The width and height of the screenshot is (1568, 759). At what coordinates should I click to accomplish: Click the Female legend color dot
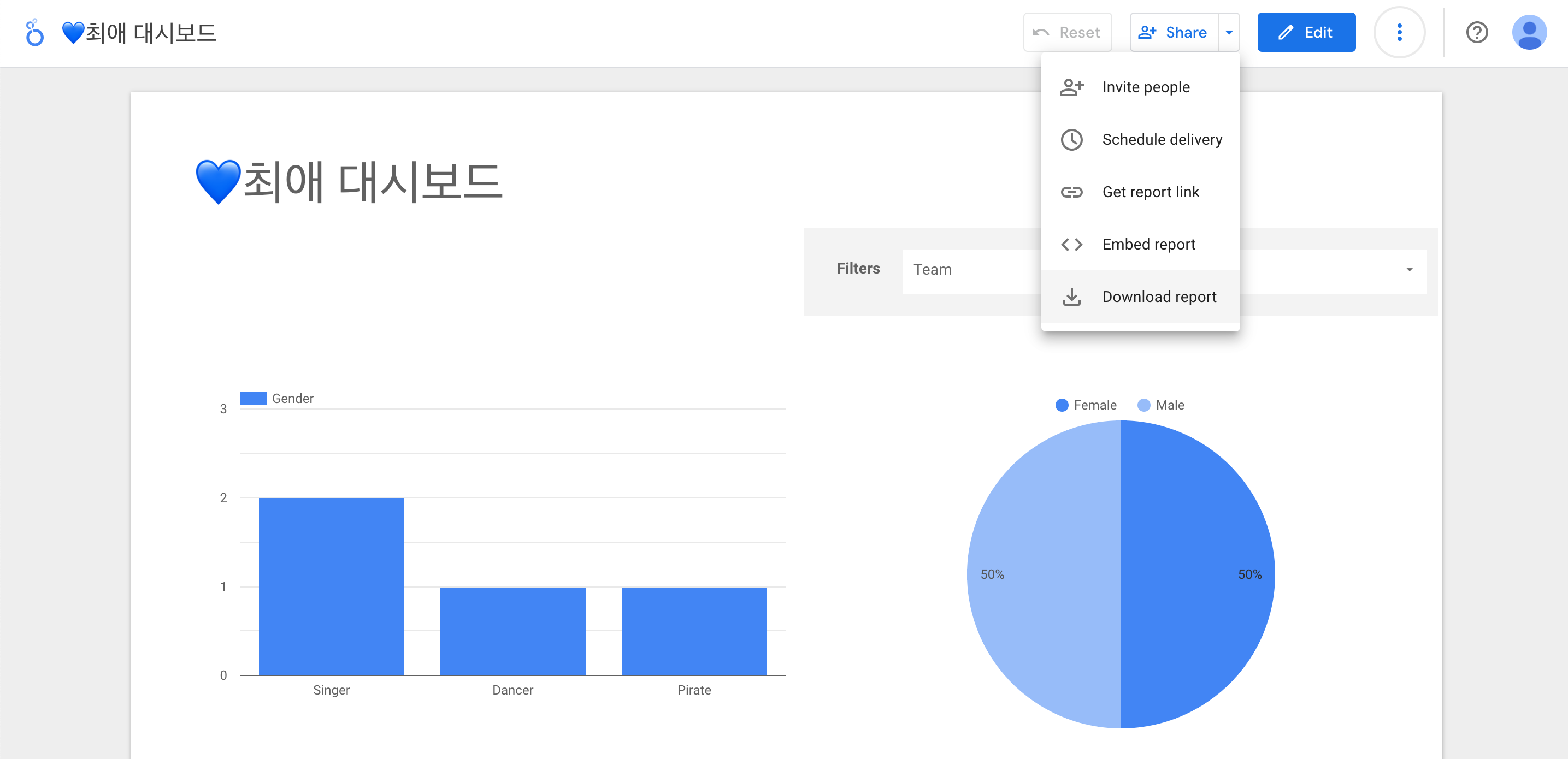[1061, 405]
